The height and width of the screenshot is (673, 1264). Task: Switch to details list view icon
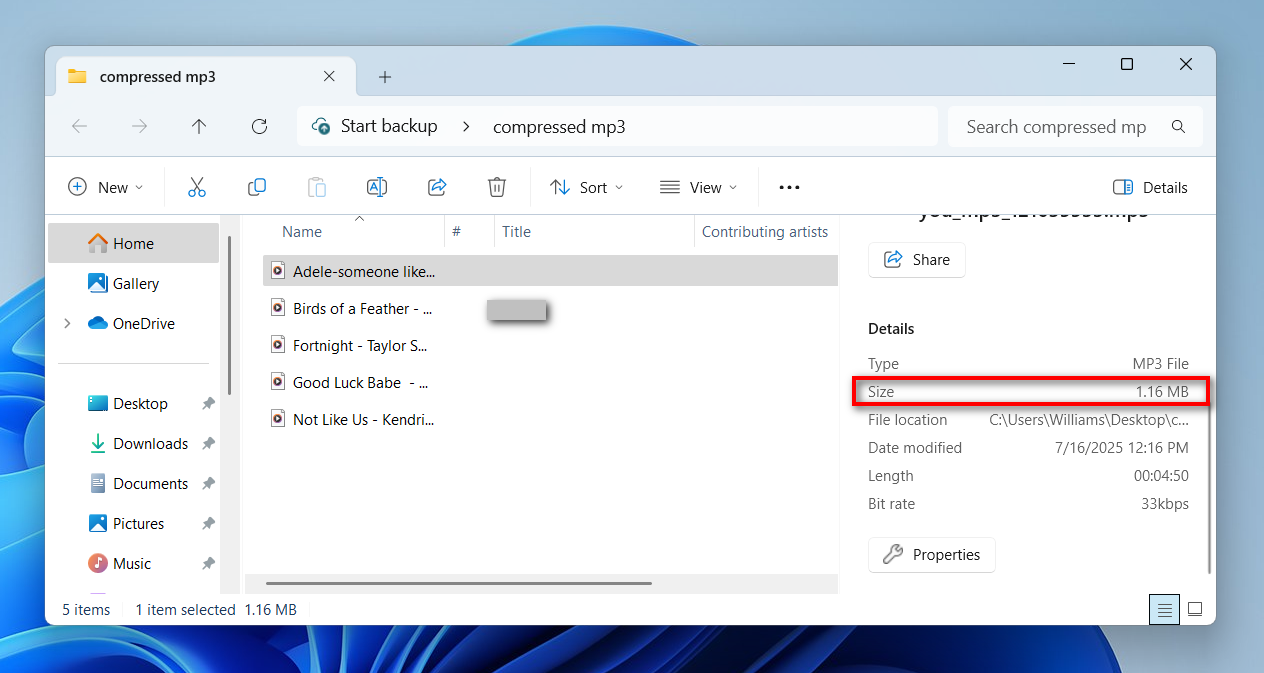coord(1164,609)
